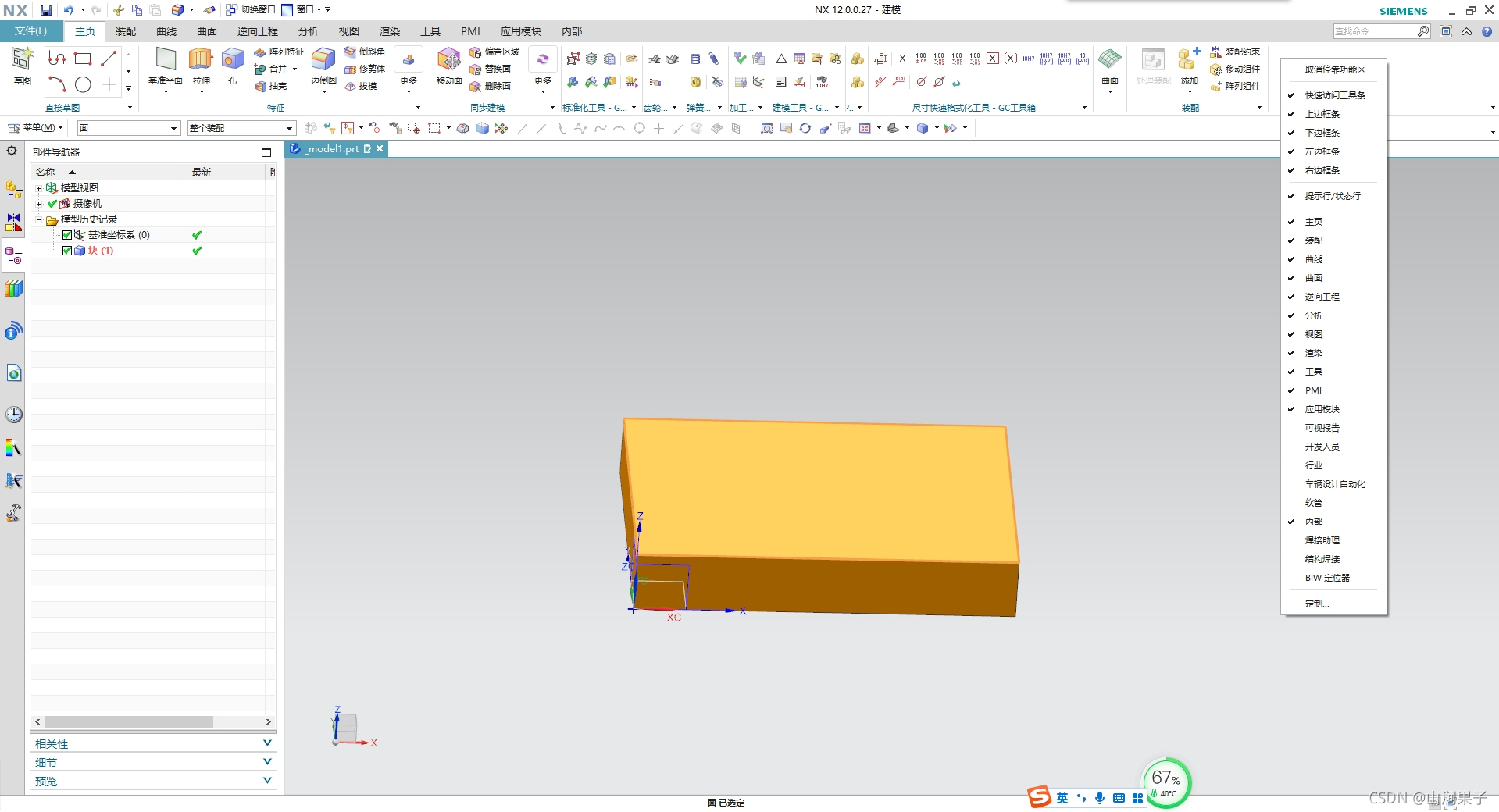
Task: Click 取消停靠功能区 in the context menu
Action: [x=1334, y=69]
